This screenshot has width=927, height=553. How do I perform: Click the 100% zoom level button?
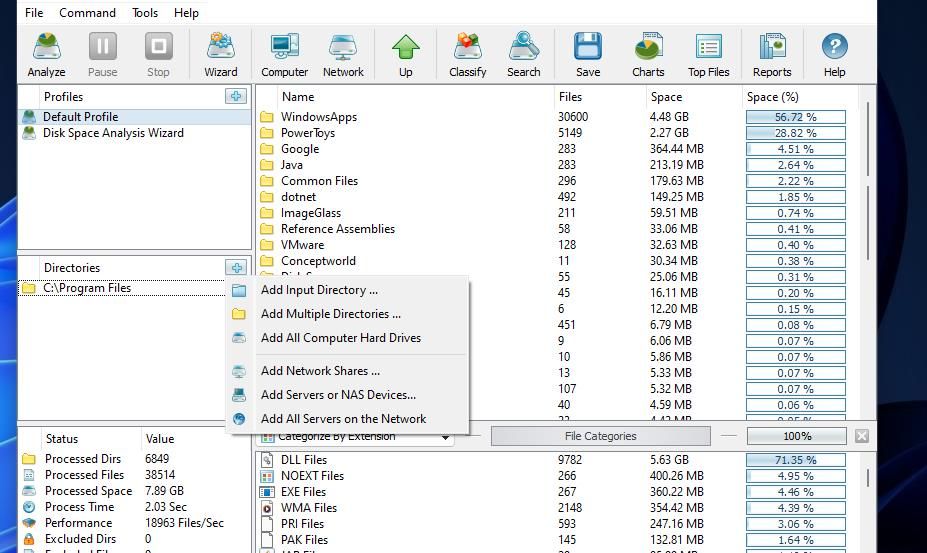tap(796, 436)
